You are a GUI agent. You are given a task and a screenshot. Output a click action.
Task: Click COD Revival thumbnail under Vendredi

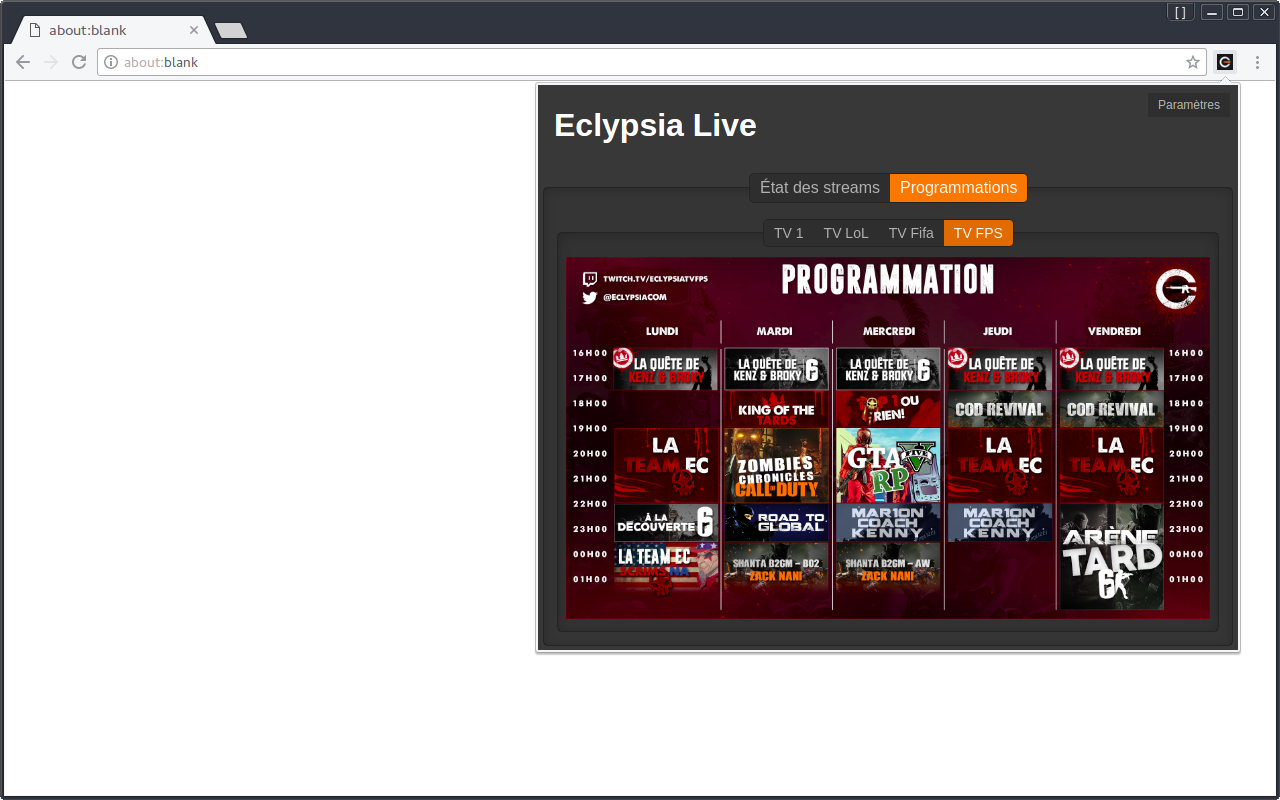(x=1111, y=409)
